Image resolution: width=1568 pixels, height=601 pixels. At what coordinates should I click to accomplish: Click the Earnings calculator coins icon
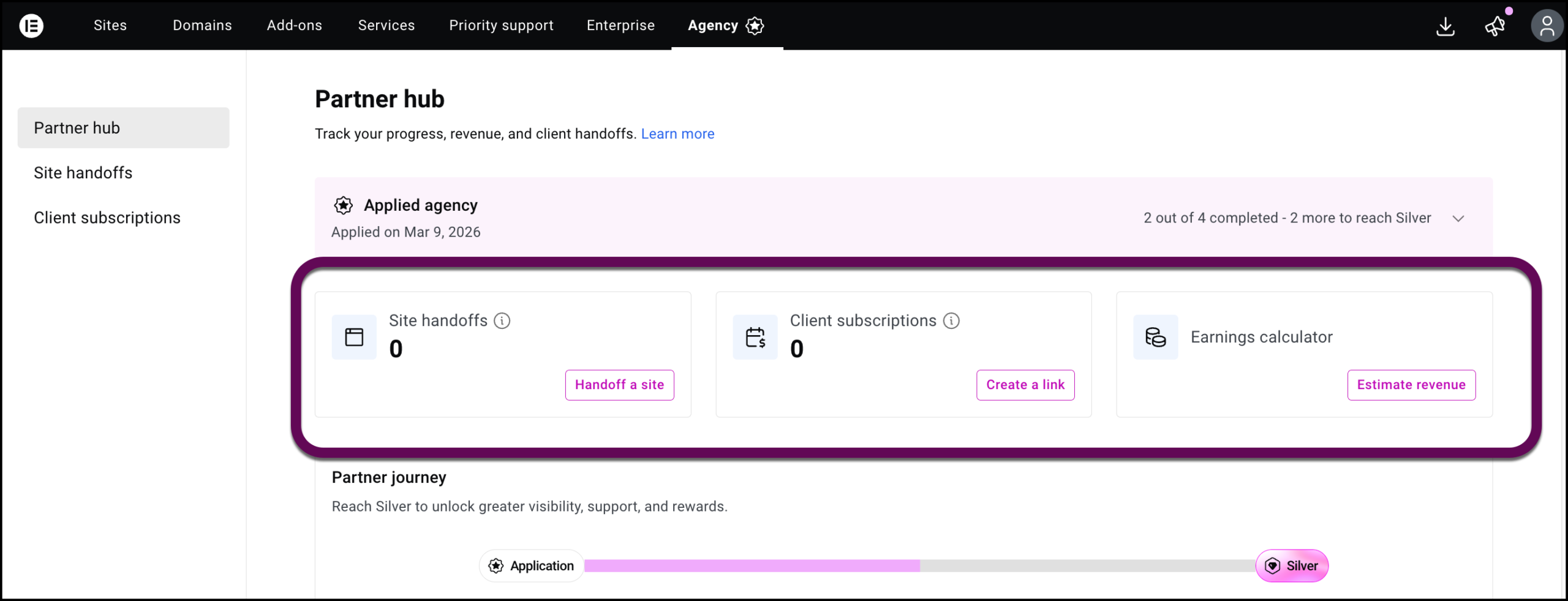(x=1155, y=337)
